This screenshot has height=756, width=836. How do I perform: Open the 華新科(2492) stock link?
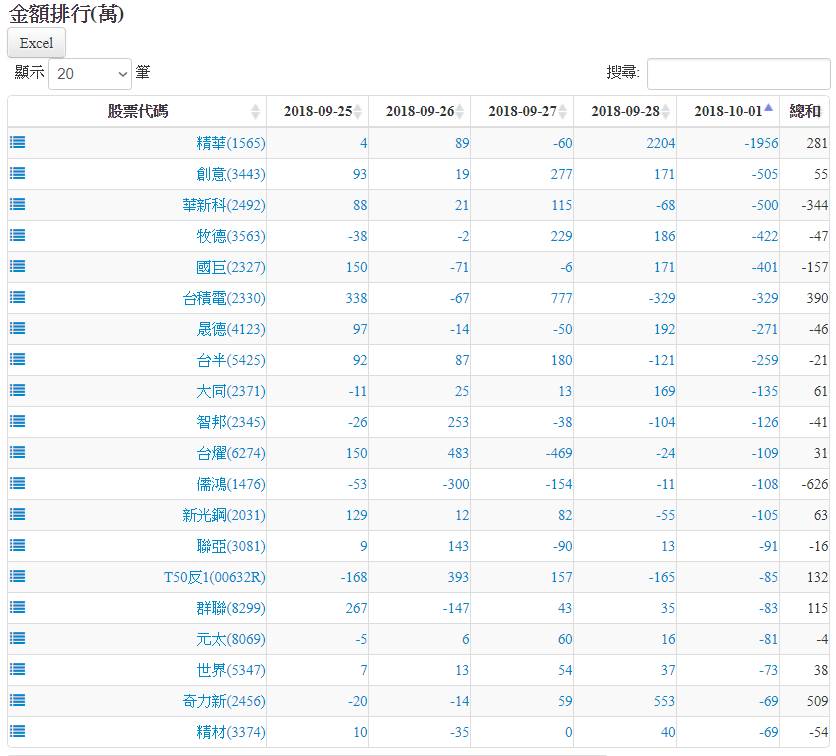[231, 205]
